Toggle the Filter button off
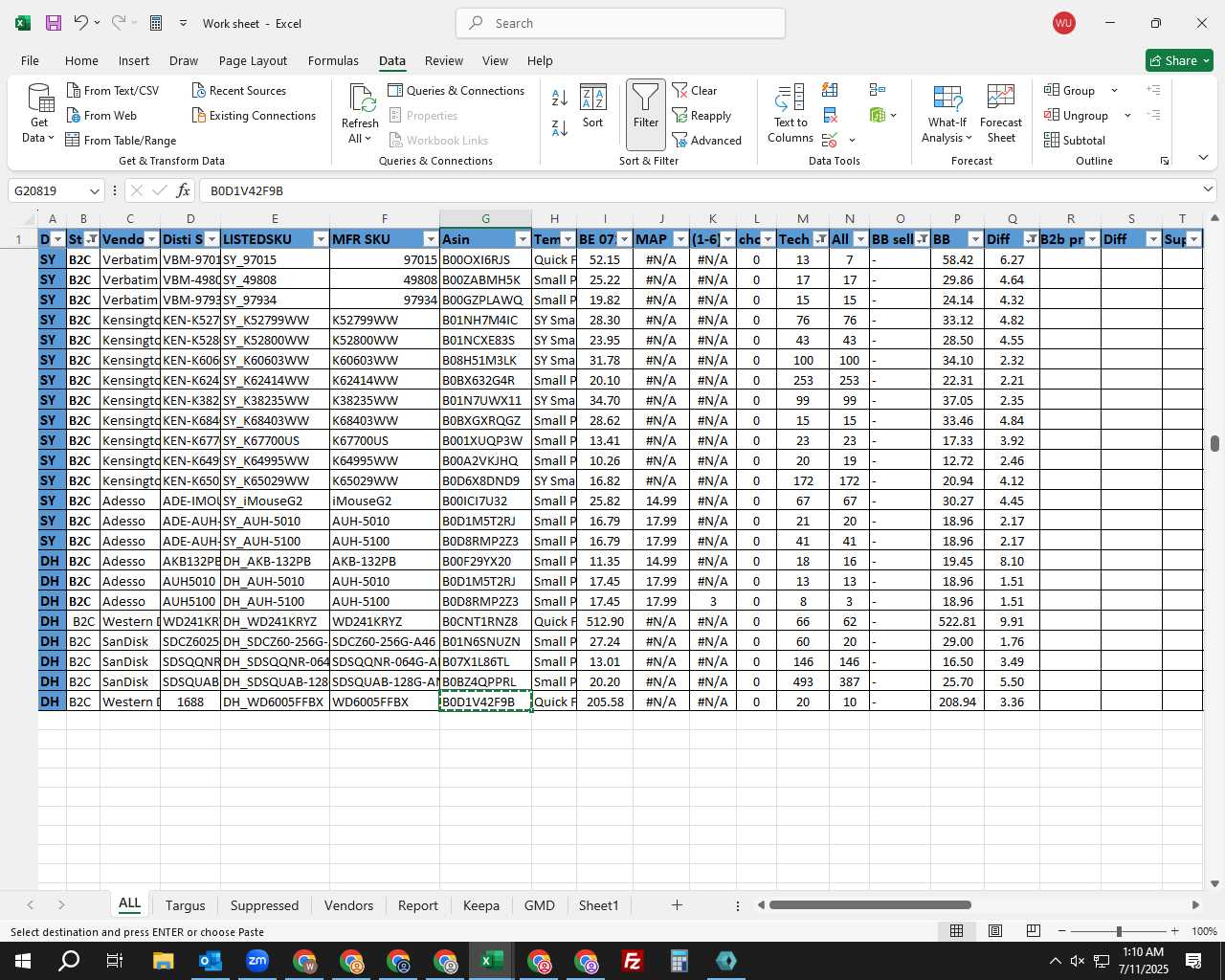This screenshot has height=980, width=1225. 646,113
